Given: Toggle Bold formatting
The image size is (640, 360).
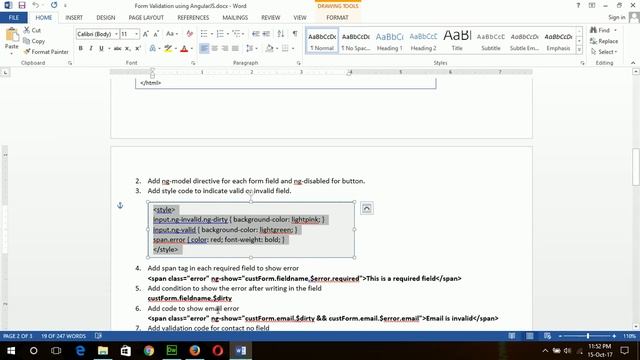Looking at the screenshot, I should 80,49.
